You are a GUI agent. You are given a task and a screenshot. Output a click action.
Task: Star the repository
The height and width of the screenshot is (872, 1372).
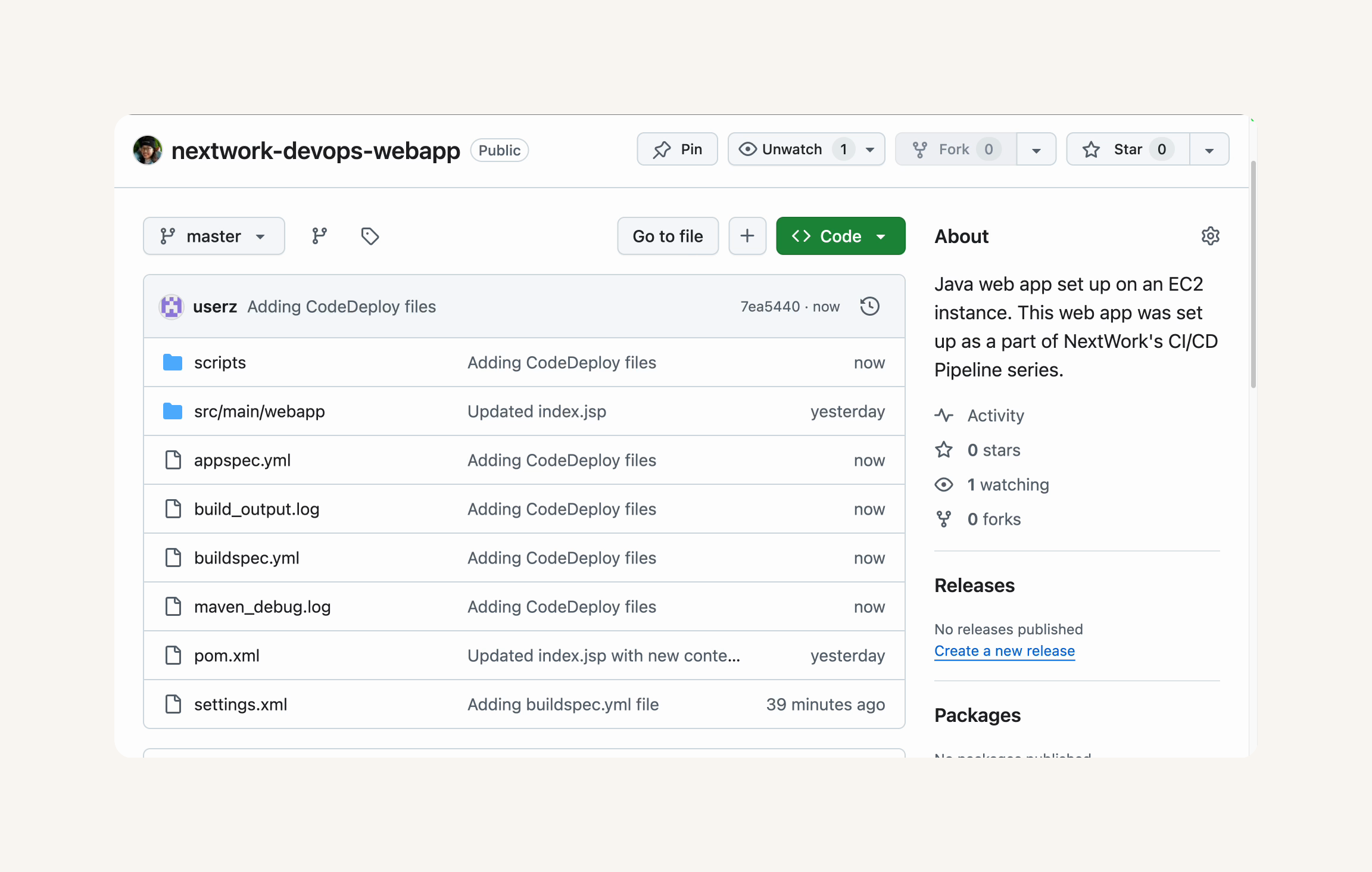pos(1128,150)
